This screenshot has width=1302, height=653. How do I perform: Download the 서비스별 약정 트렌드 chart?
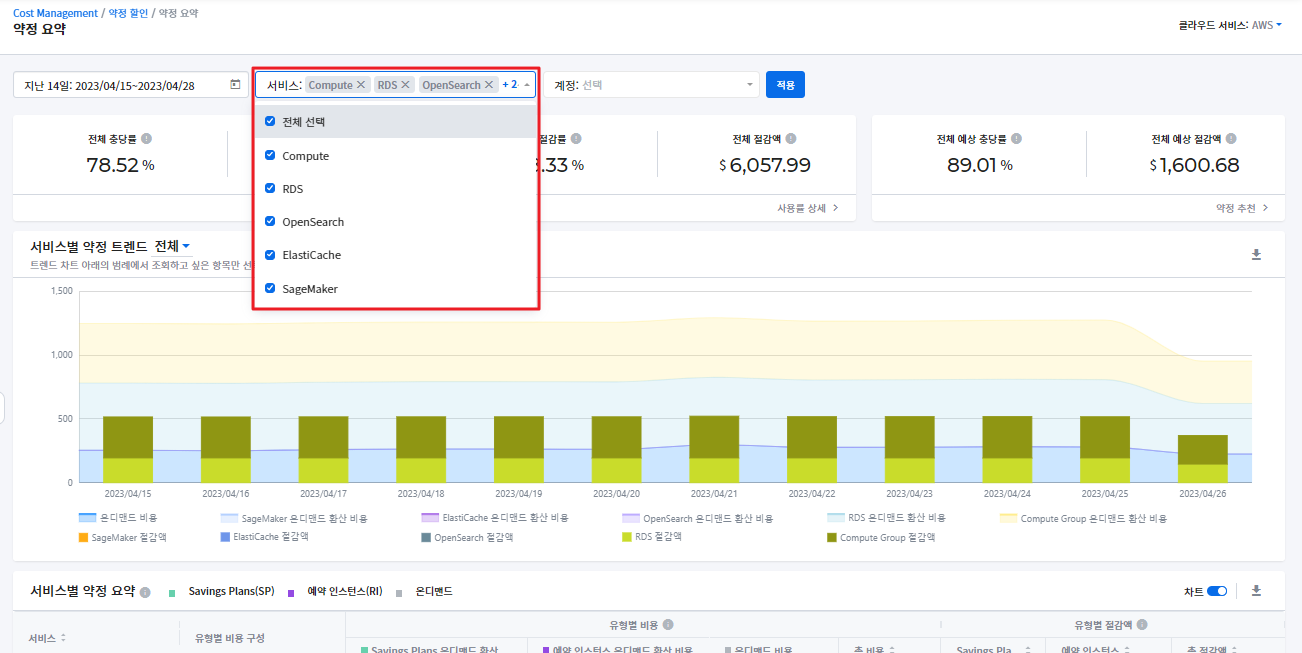[x=1256, y=255]
